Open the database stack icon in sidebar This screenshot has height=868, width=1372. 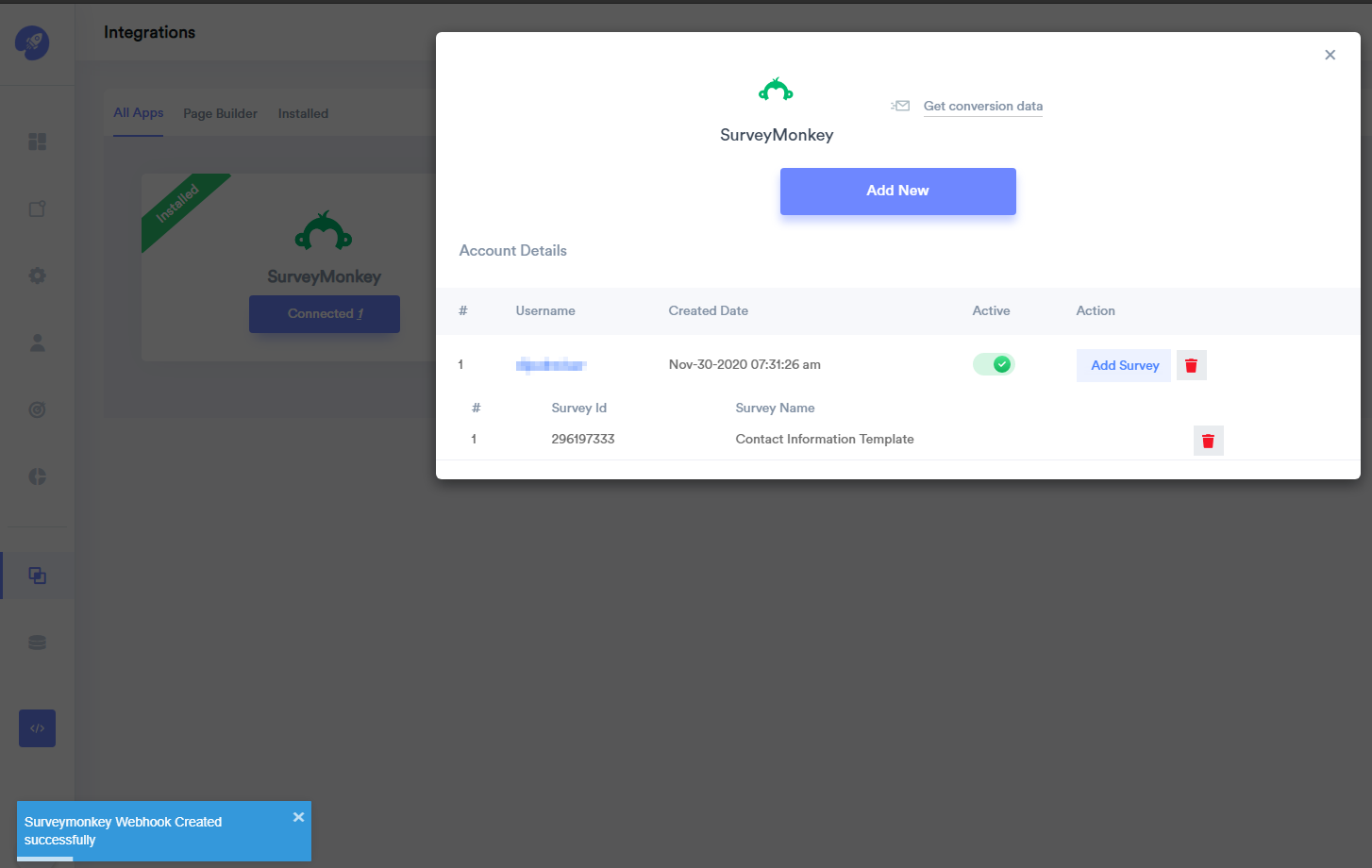coord(37,643)
